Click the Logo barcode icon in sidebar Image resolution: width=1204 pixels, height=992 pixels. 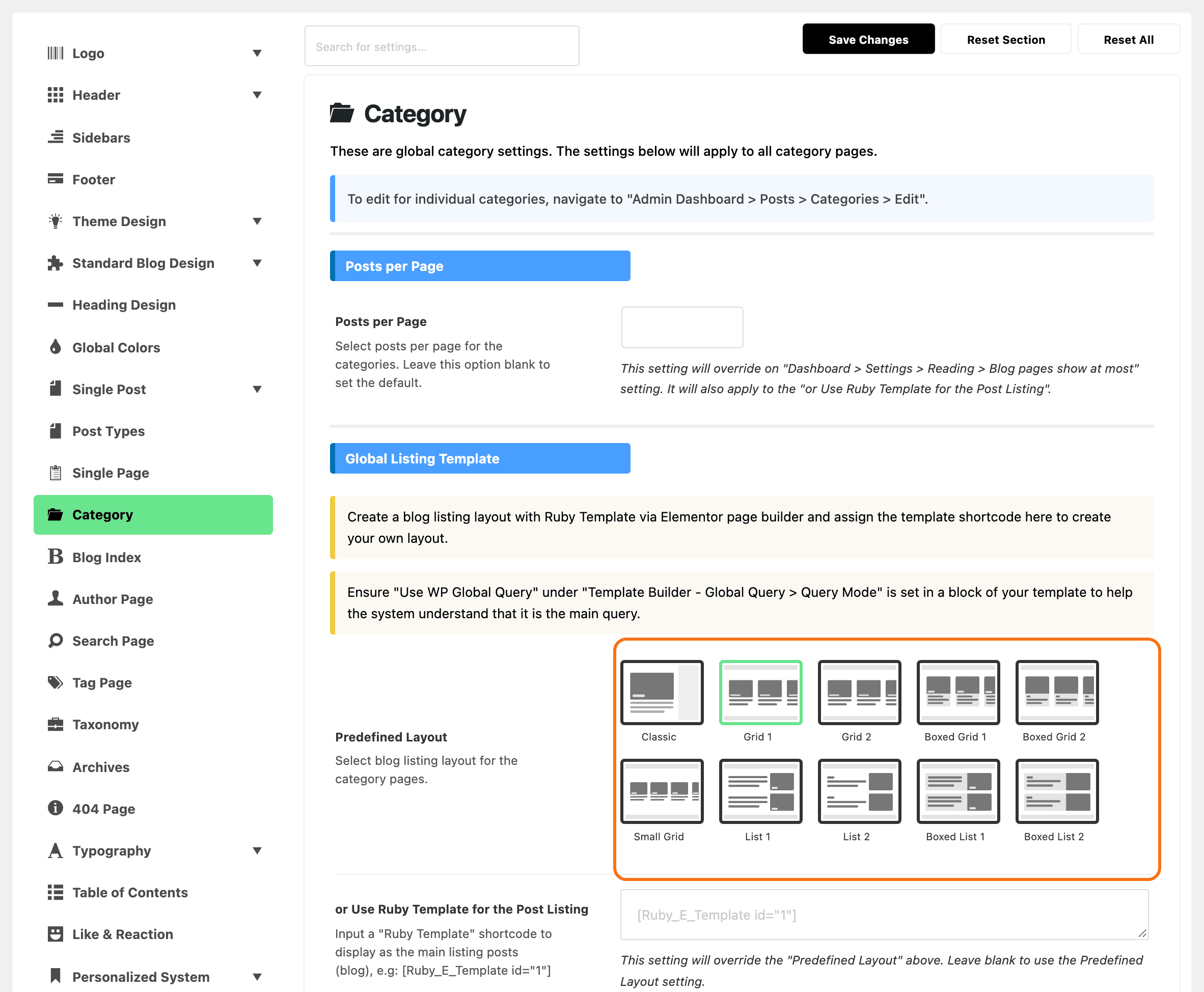[x=56, y=53]
